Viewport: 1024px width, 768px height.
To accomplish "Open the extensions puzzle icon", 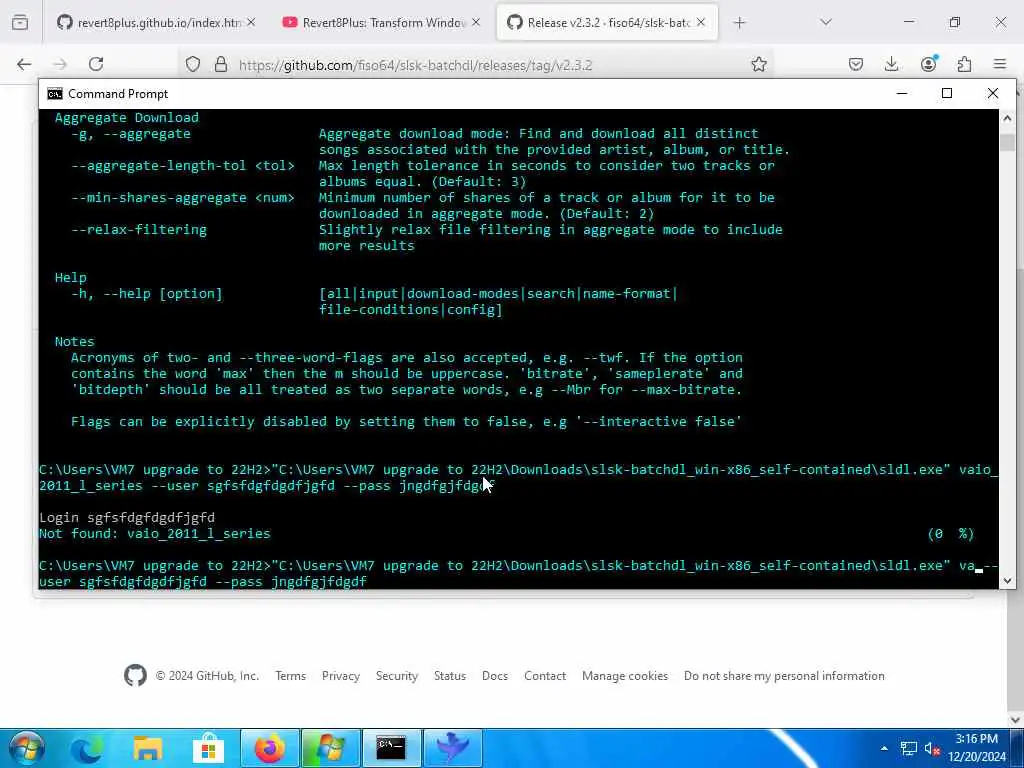I will [x=965, y=64].
